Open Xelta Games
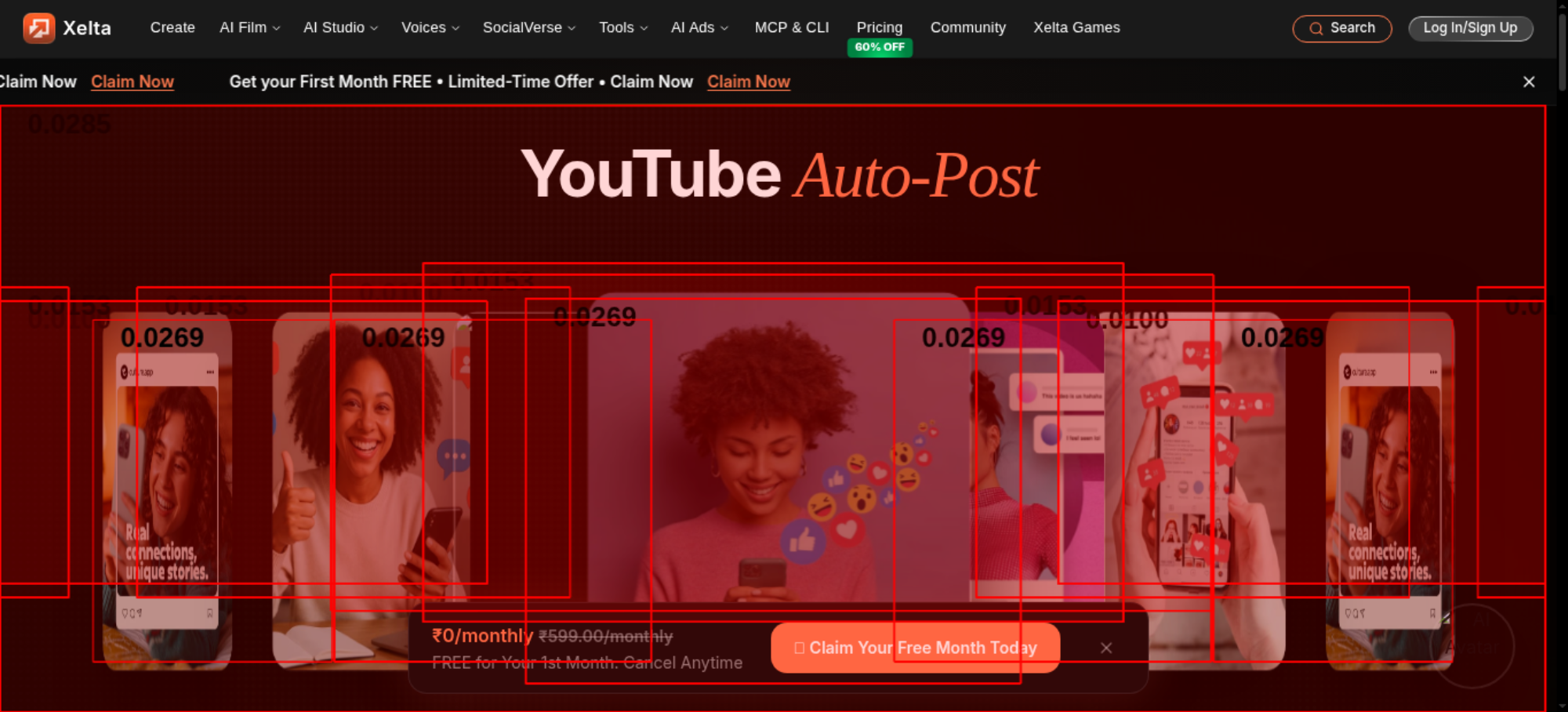 pos(1076,27)
